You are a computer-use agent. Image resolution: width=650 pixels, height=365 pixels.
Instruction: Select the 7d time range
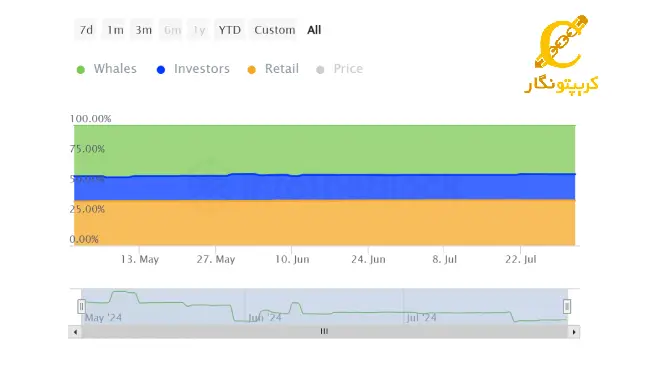point(86,30)
